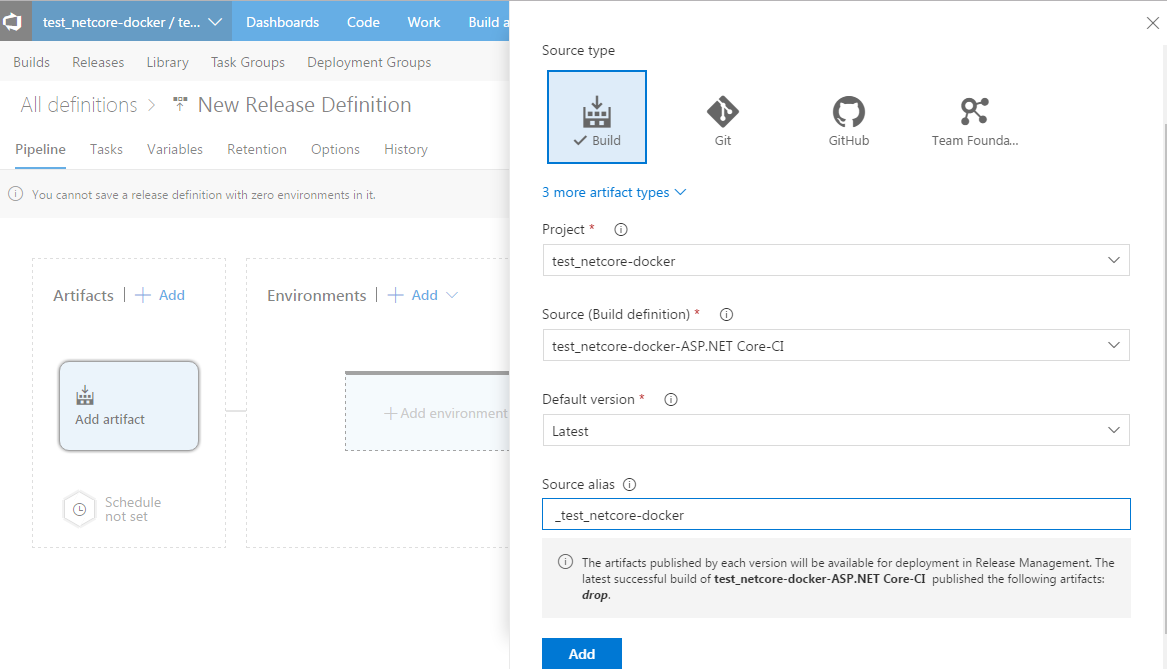Screen dimensions: 1167x669
Task: Open the project selector dropdown in header
Action: [x=132, y=22]
